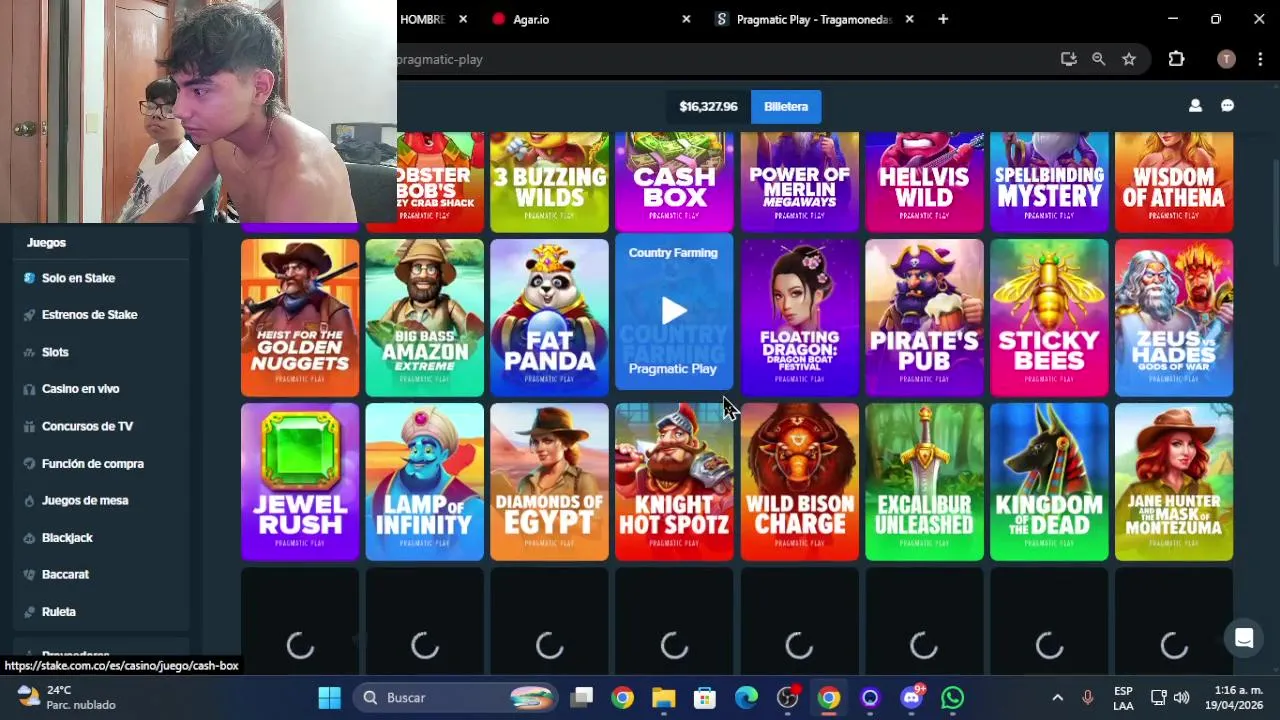Bookmark this page with the star icon
This screenshot has height=720, width=1280.
click(1129, 59)
